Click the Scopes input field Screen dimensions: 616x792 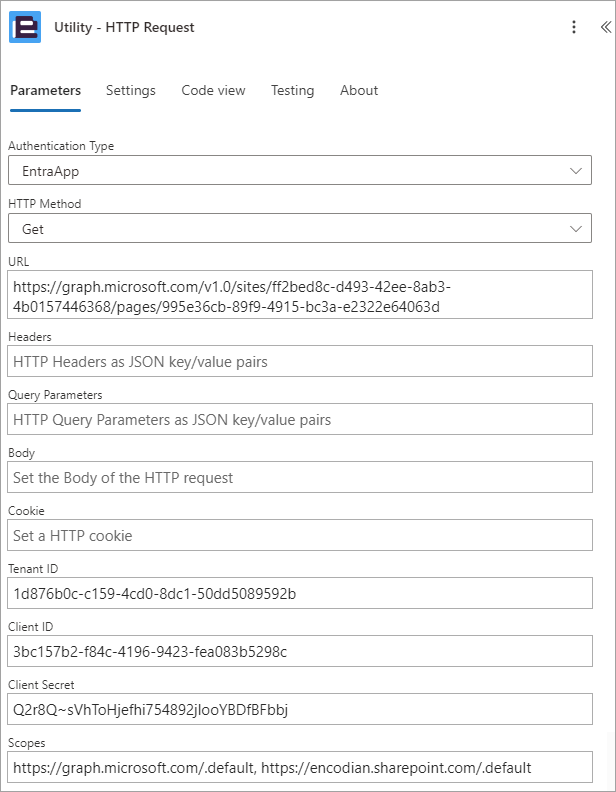point(300,768)
